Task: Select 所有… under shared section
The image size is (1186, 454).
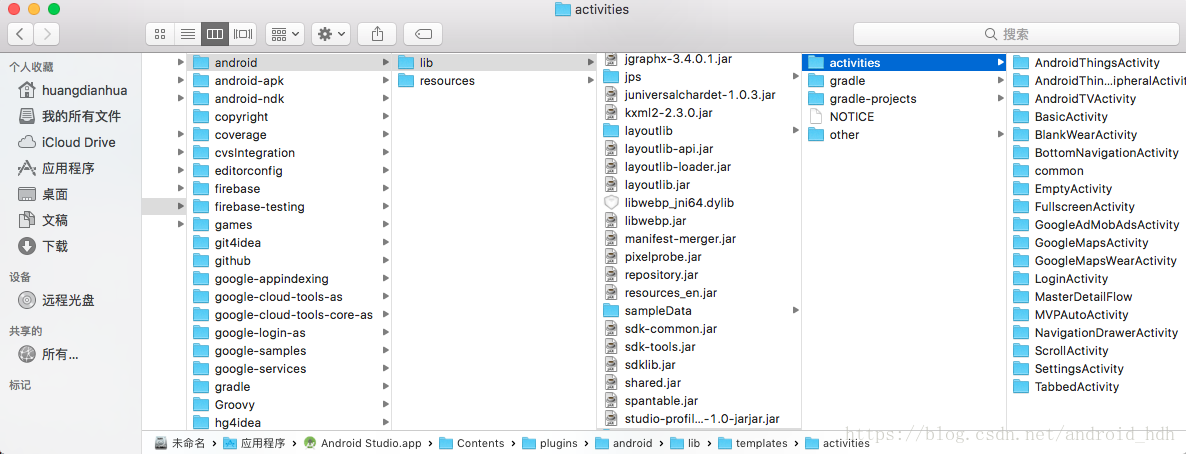Action: (49, 354)
